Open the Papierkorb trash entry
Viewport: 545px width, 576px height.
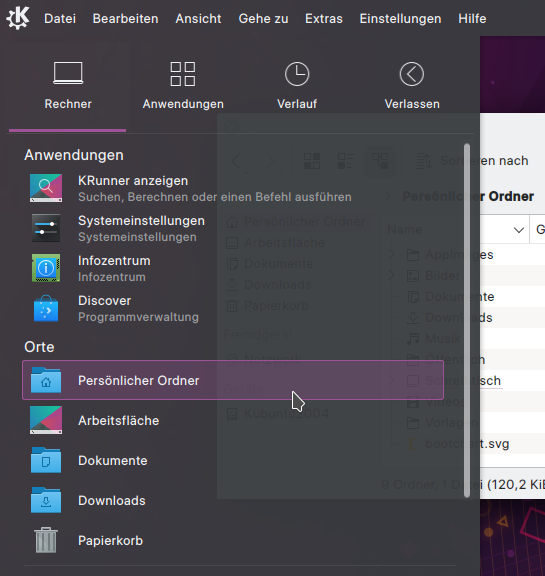pyautogui.click(x=233, y=540)
